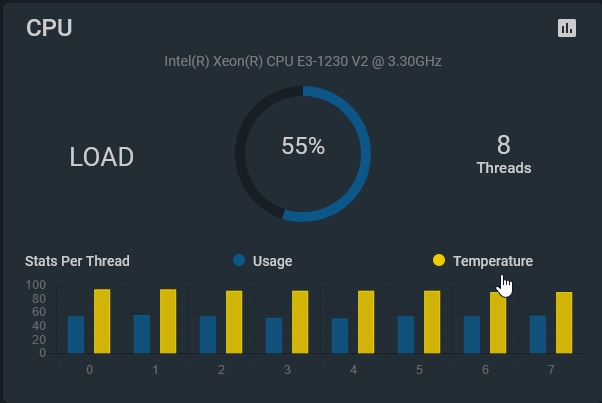Select thread 0 temperature bar
Image resolution: width=602 pixels, height=403 pixels.
(x=102, y=321)
